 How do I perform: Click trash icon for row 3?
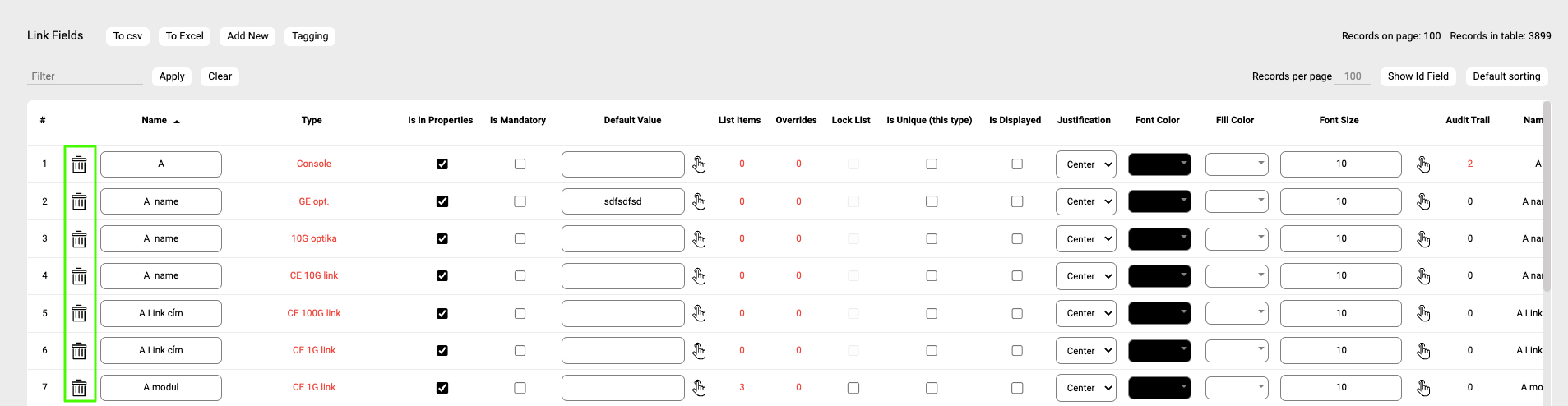click(79, 239)
